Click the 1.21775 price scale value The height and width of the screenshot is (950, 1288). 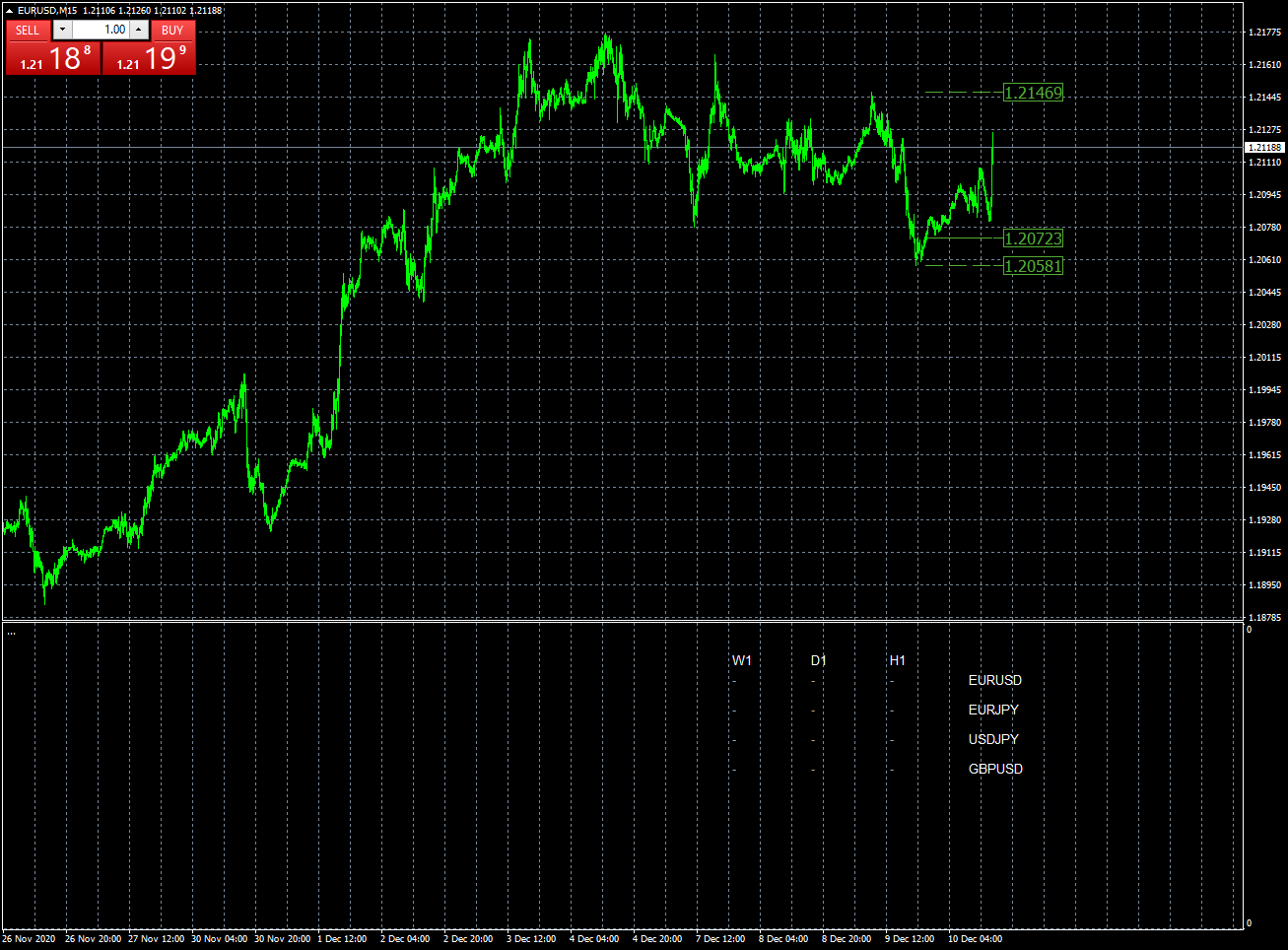tap(1265, 33)
